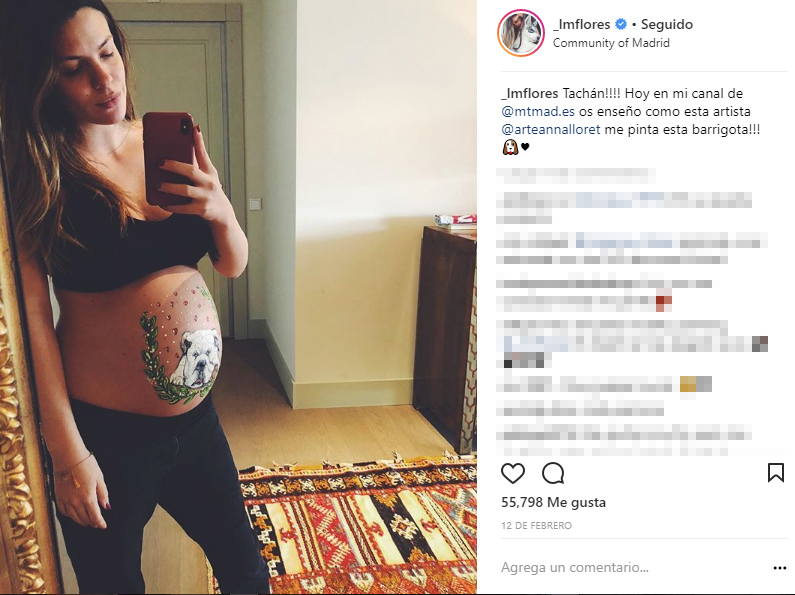Like the post with the heart icon
Viewport: 795px width, 595px height.
point(513,473)
